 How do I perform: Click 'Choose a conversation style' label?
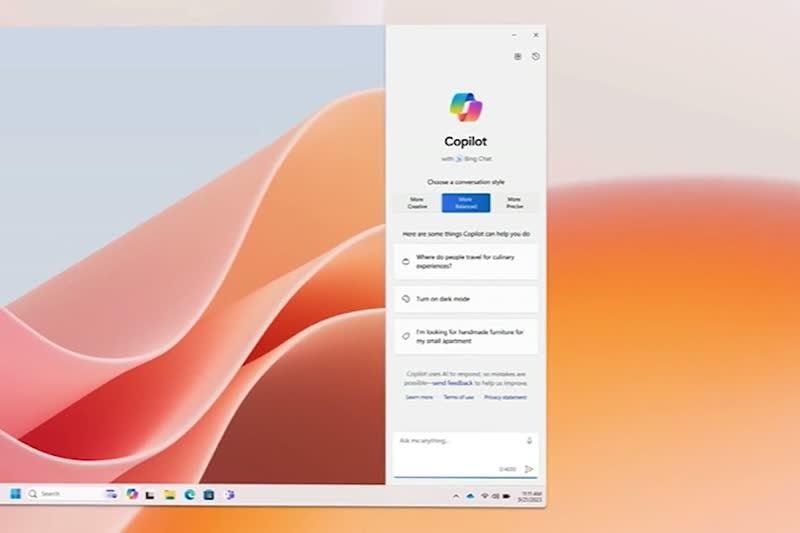point(466,182)
